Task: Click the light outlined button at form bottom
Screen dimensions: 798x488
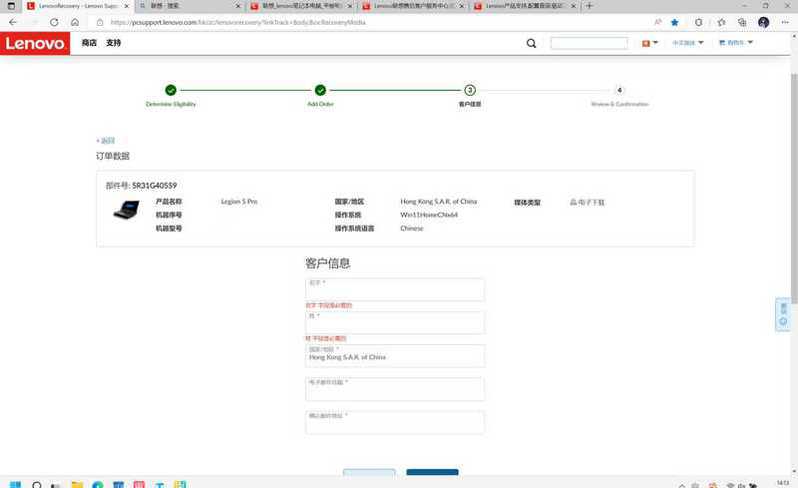Action: [x=369, y=472]
